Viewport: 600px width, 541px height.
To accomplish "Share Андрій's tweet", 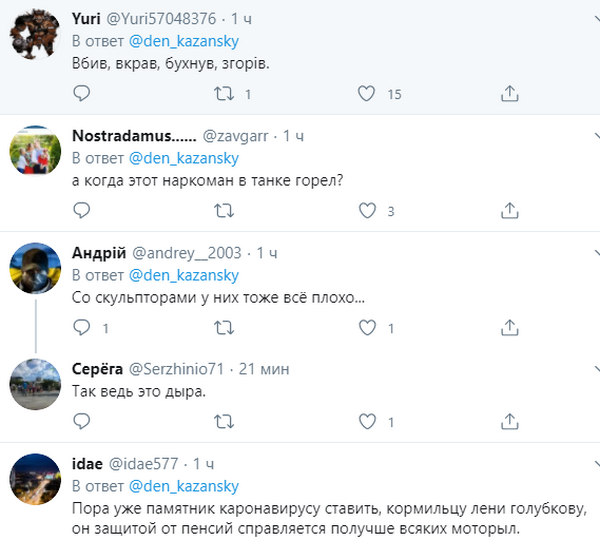I will 509,328.
